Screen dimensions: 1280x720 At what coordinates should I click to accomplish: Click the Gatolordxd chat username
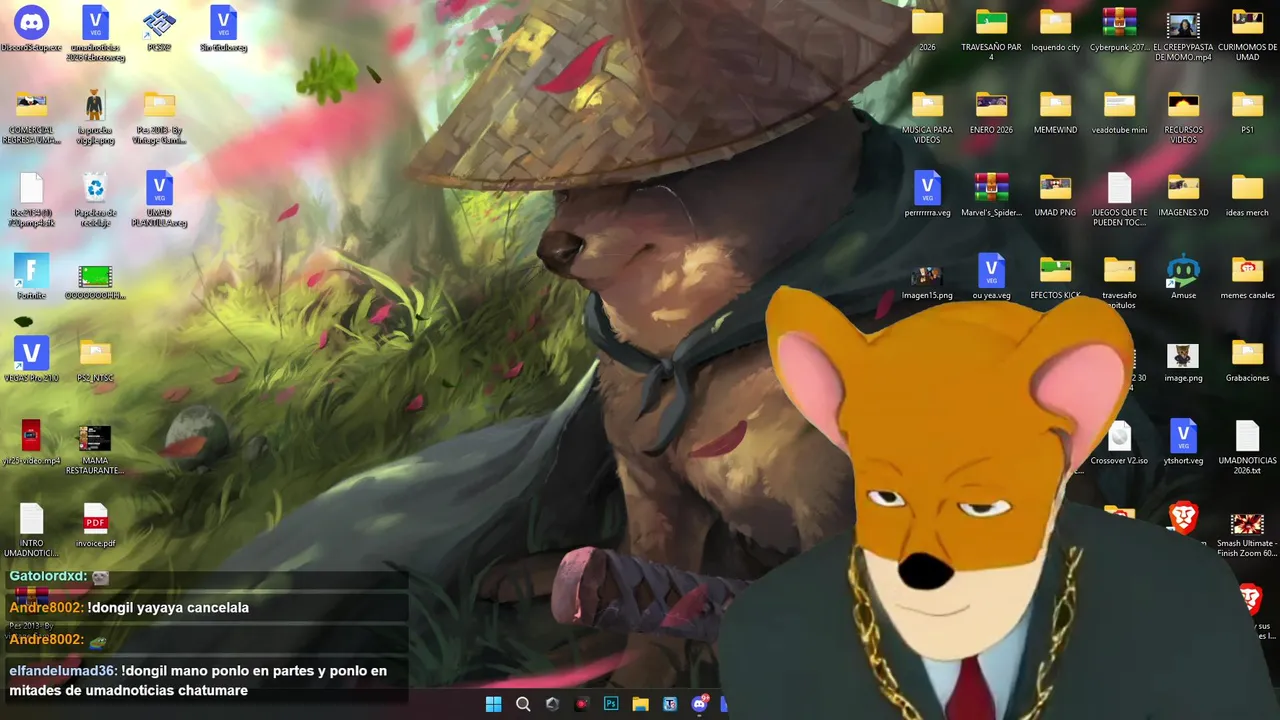(x=48, y=576)
